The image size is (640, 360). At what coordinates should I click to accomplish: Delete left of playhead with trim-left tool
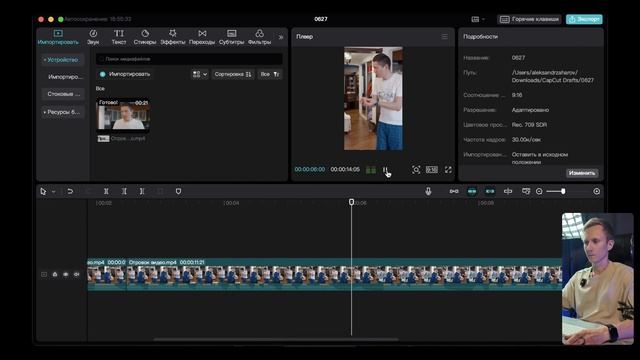click(124, 191)
